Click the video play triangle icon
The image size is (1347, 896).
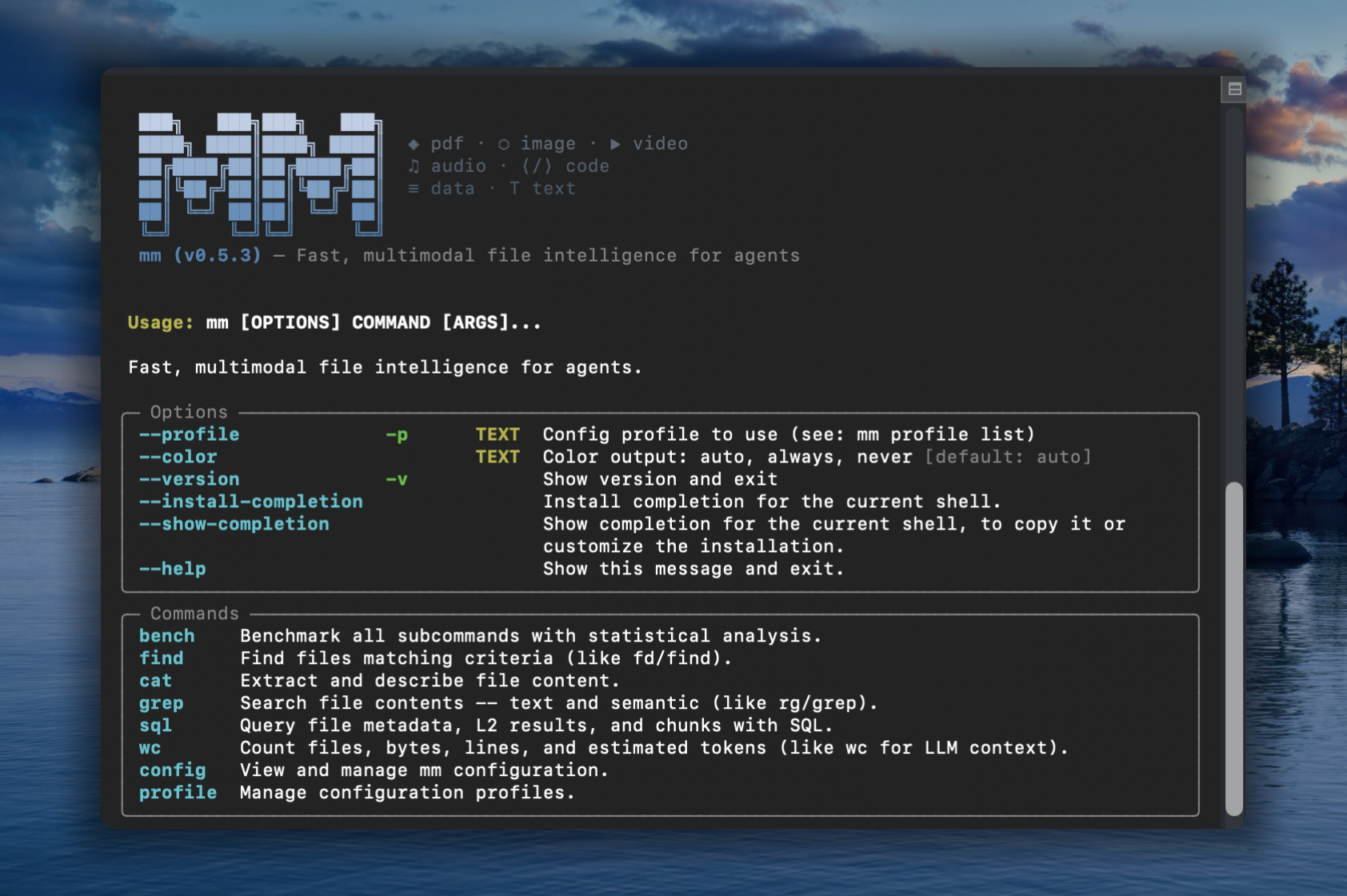coord(615,143)
